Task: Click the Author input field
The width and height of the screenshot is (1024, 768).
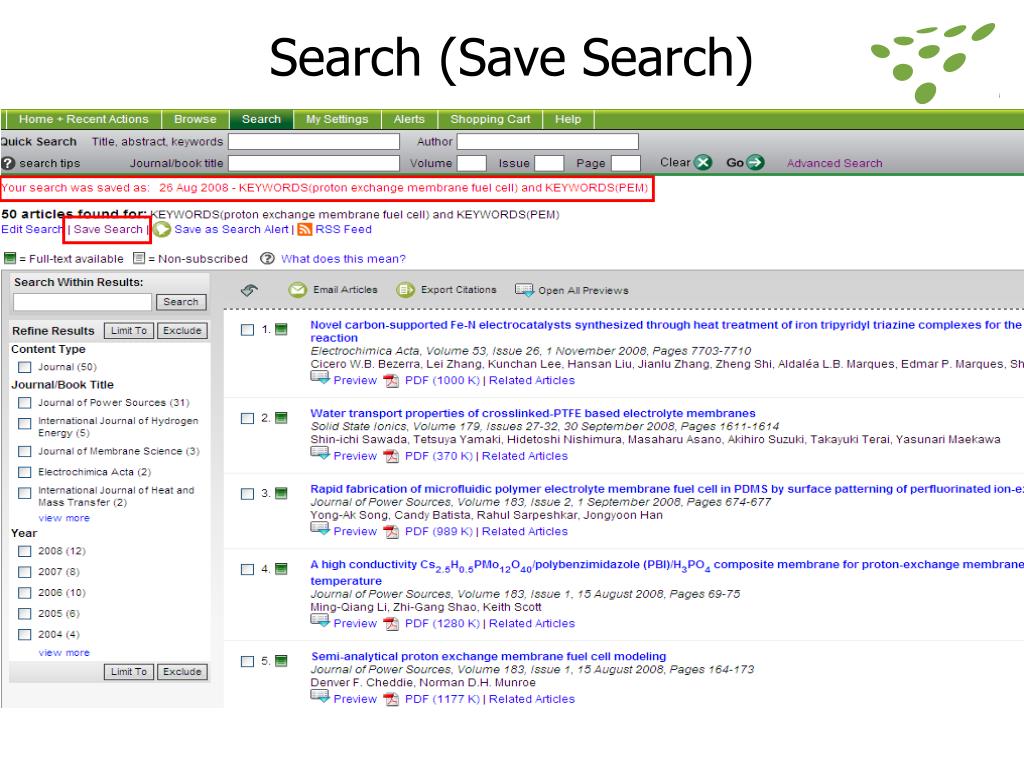Action: (547, 142)
